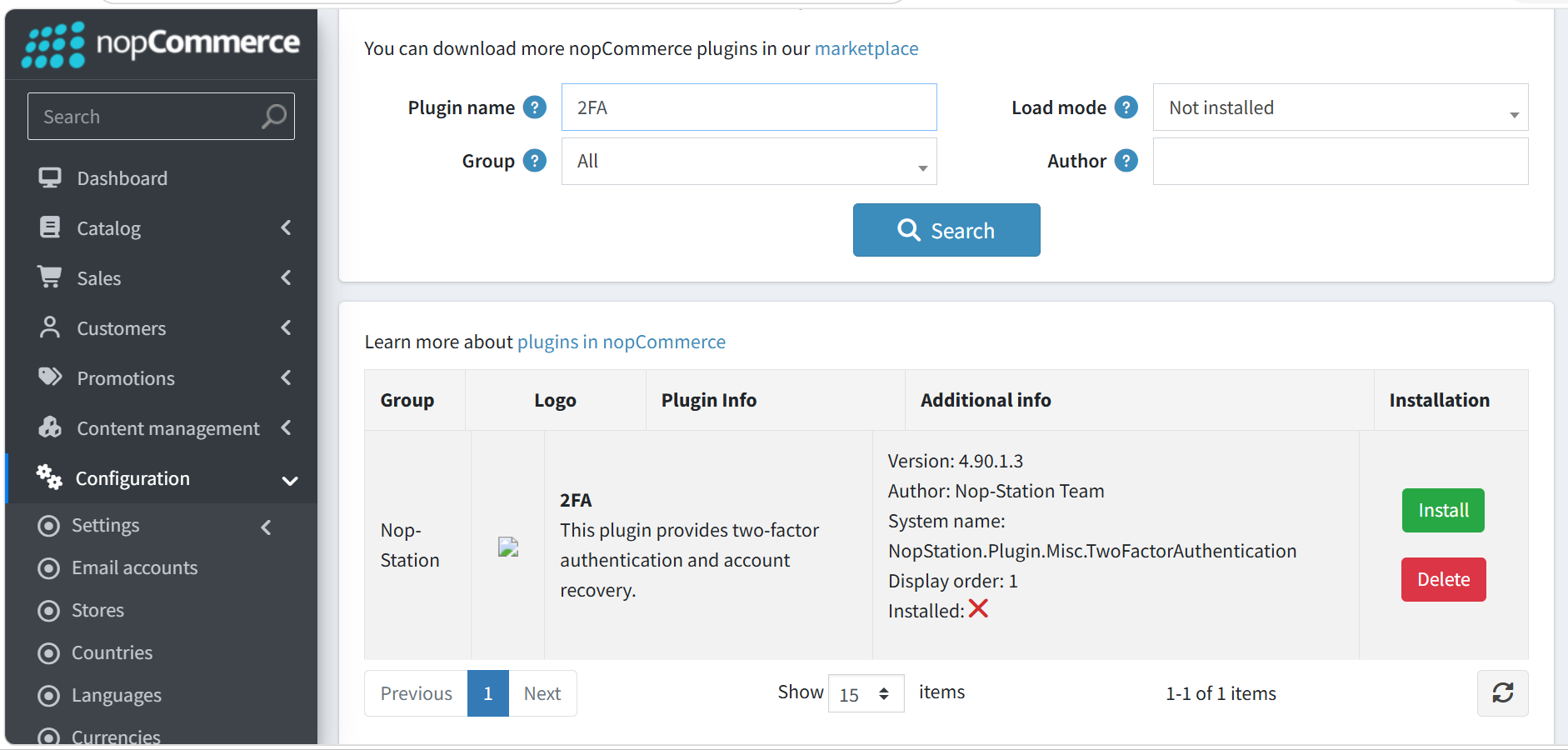
Task: Collapse the Configuration menu chevron
Action: coord(290,480)
